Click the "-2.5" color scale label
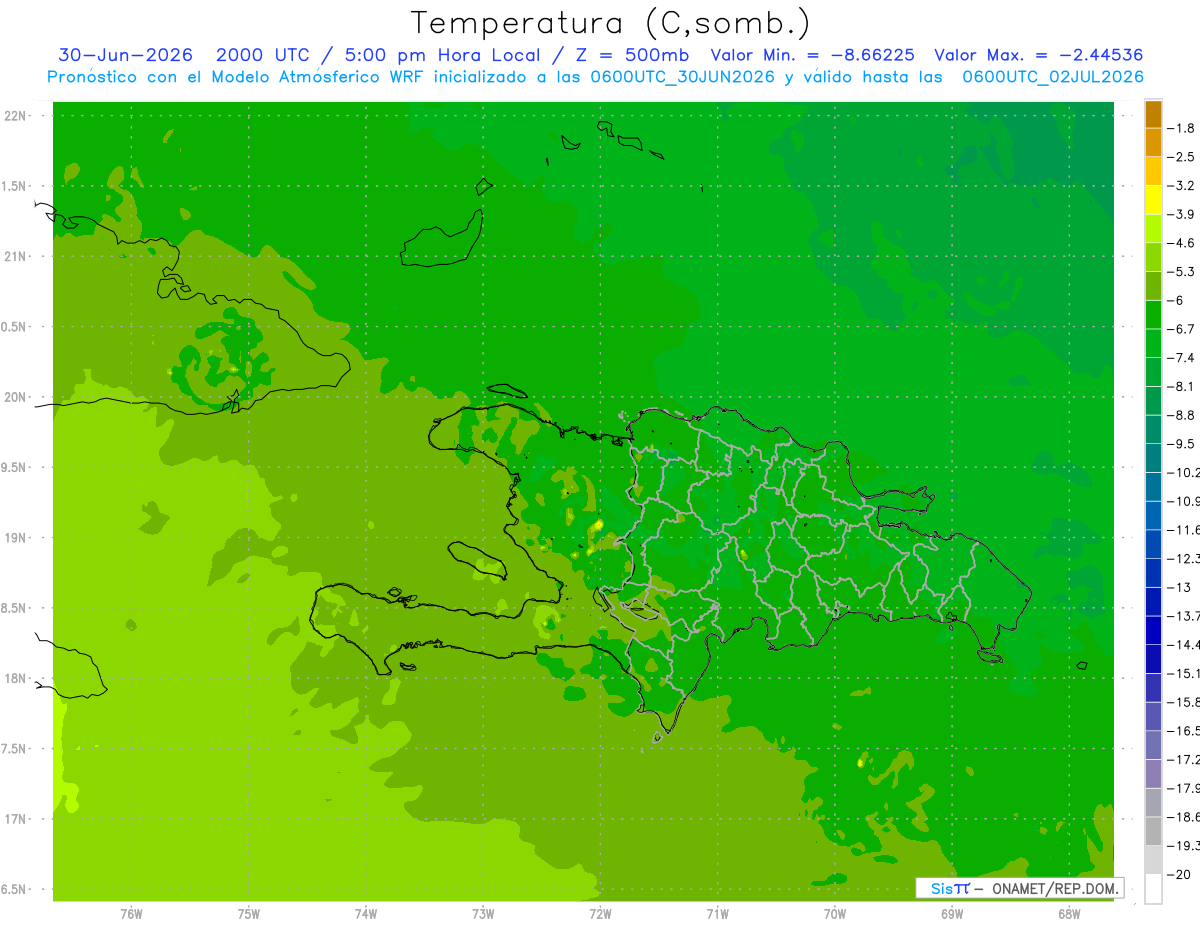The width and height of the screenshot is (1200, 927). pos(1182,157)
